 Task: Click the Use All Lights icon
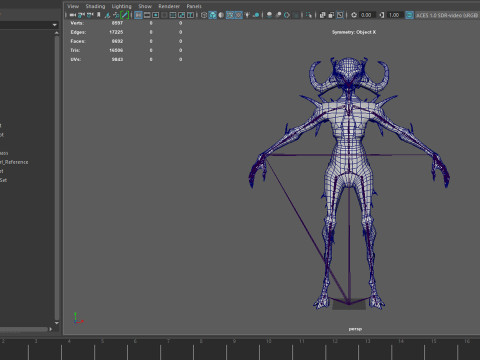pos(247,15)
